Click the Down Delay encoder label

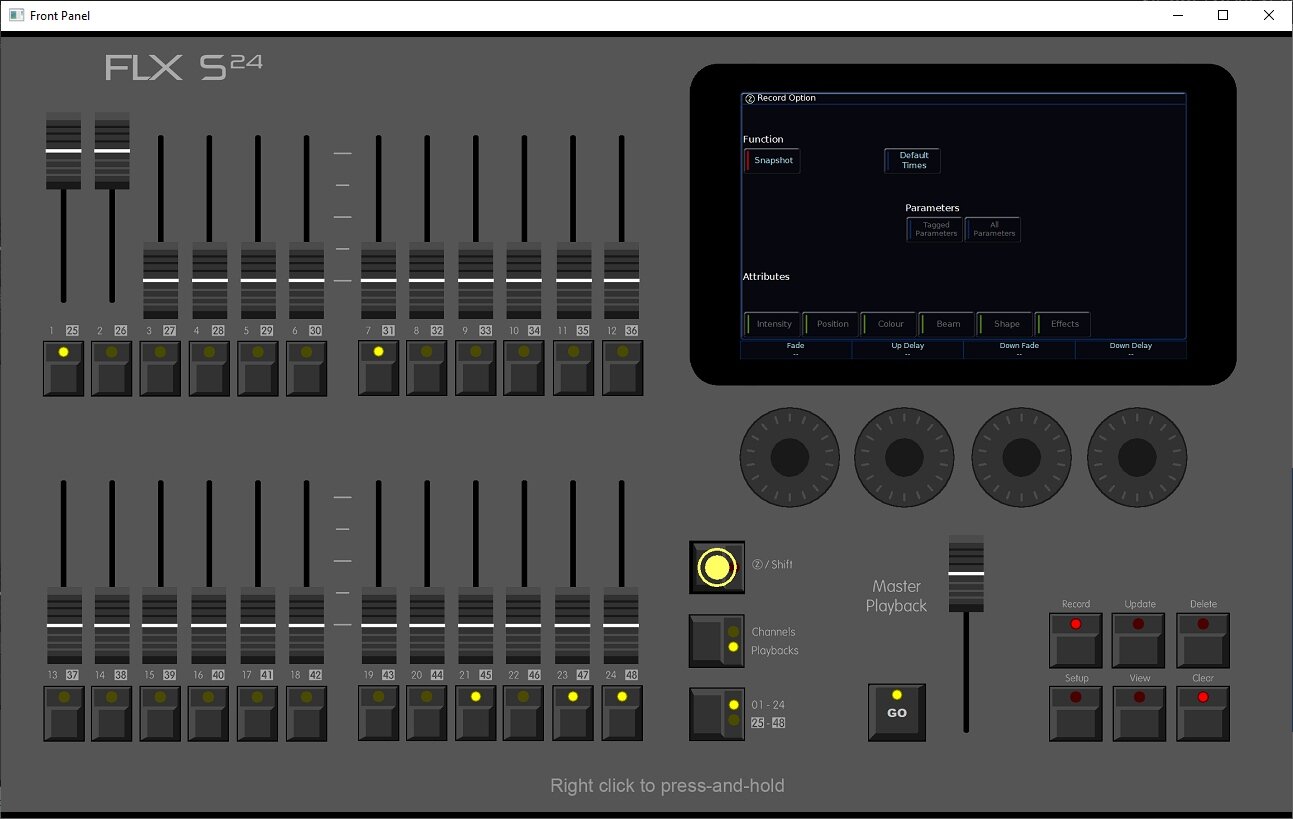click(x=1131, y=349)
